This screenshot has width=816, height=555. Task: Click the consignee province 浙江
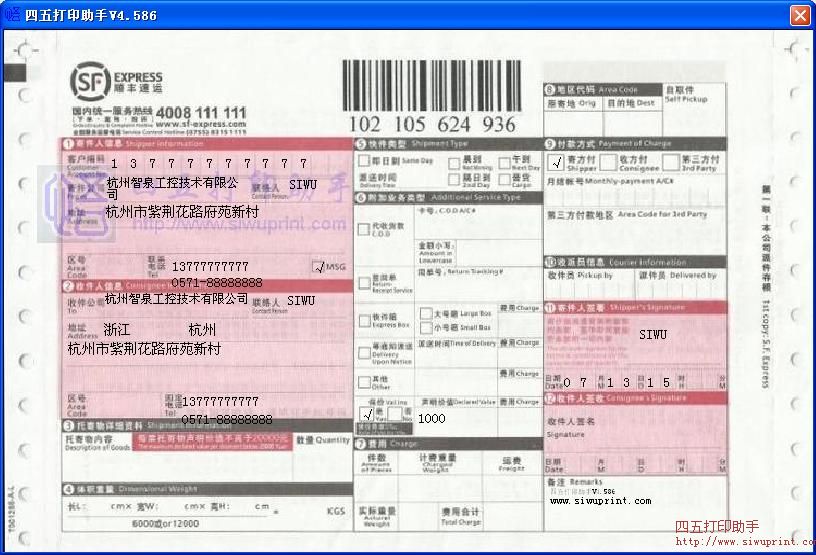[117, 330]
